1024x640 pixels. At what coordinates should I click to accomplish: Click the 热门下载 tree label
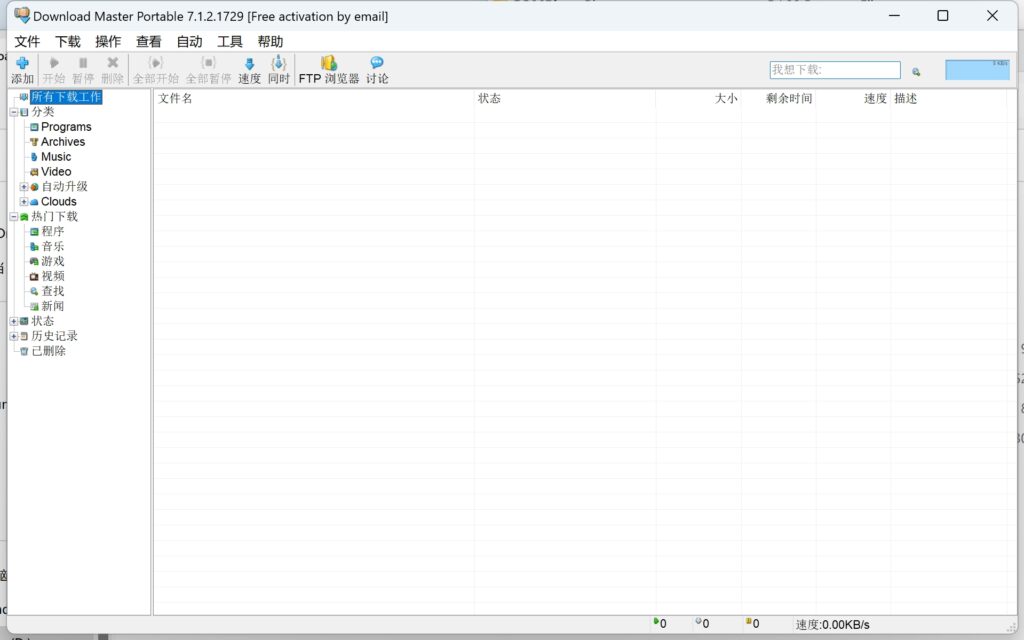pyautogui.click(x=54, y=217)
